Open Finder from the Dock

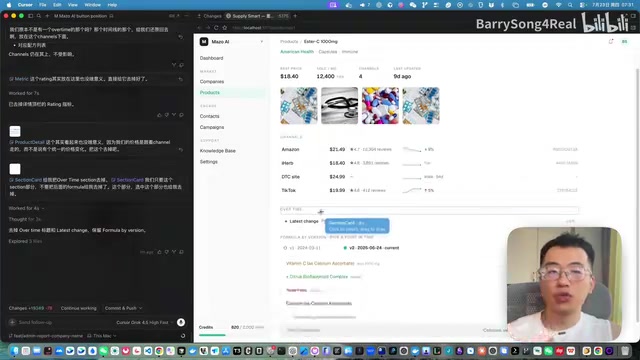point(15,351)
